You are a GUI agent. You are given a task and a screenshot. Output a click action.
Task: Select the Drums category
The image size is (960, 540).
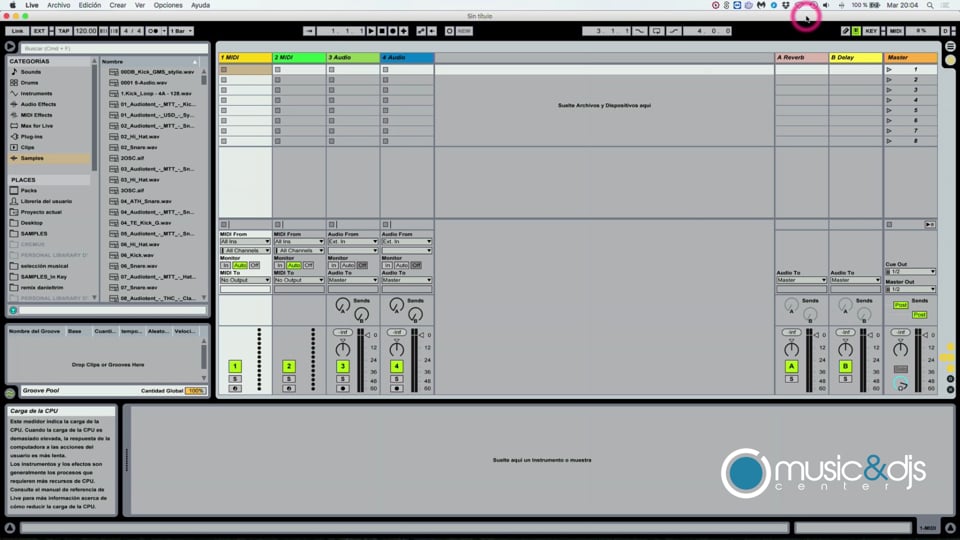pos(29,83)
